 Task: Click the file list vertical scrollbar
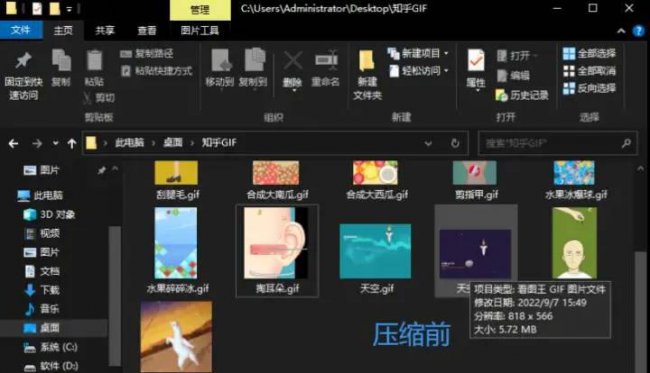(640, 311)
